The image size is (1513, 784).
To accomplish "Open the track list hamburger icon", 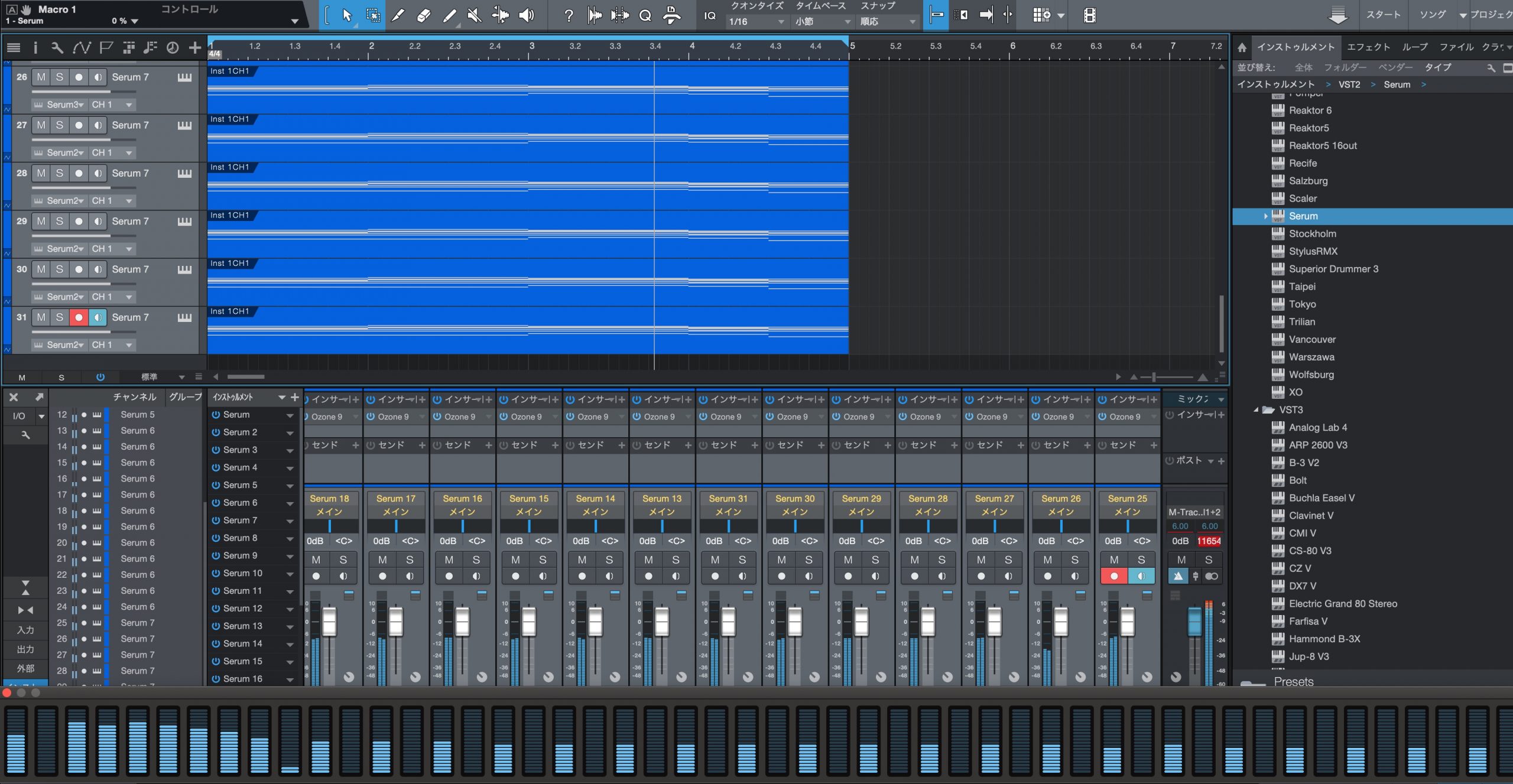I will tap(13, 48).
